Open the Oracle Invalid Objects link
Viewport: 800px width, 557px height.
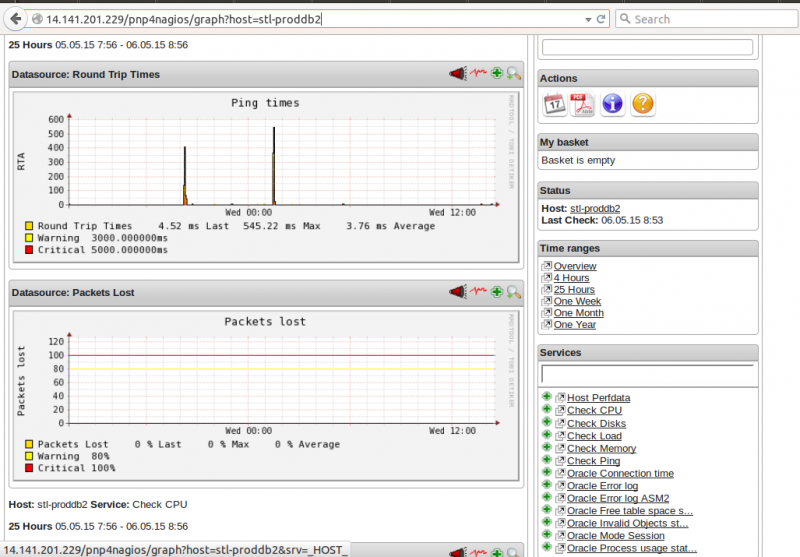coord(628,524)
